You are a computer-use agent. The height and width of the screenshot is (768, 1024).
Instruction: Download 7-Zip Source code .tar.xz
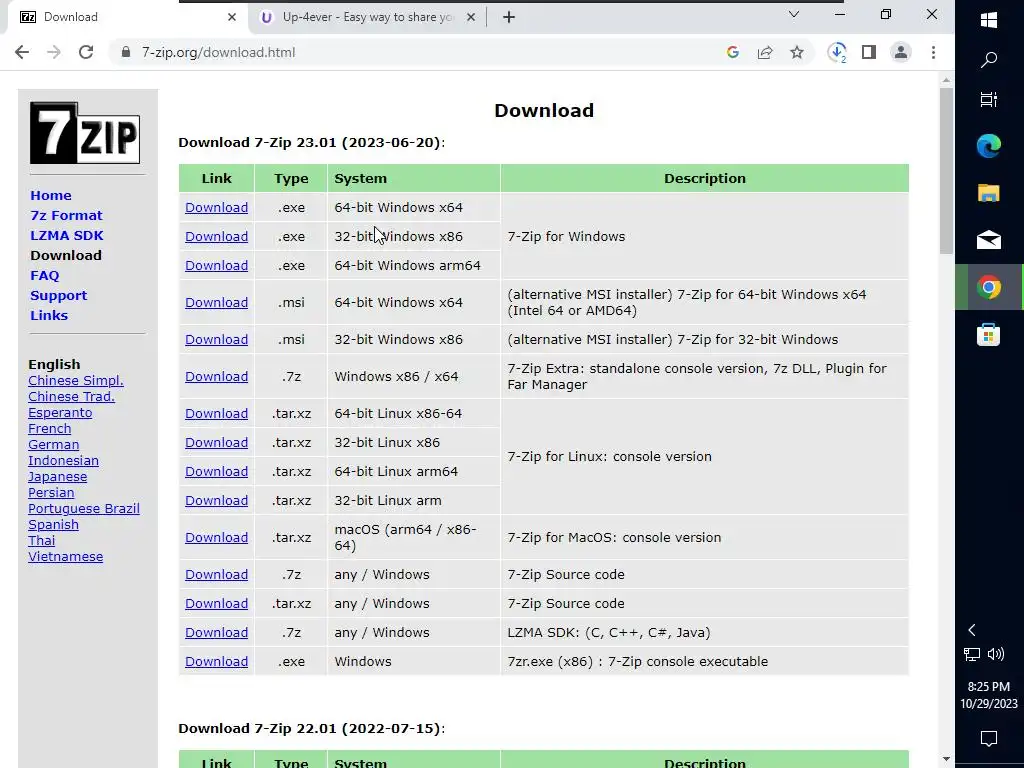(x=216, y=603)
